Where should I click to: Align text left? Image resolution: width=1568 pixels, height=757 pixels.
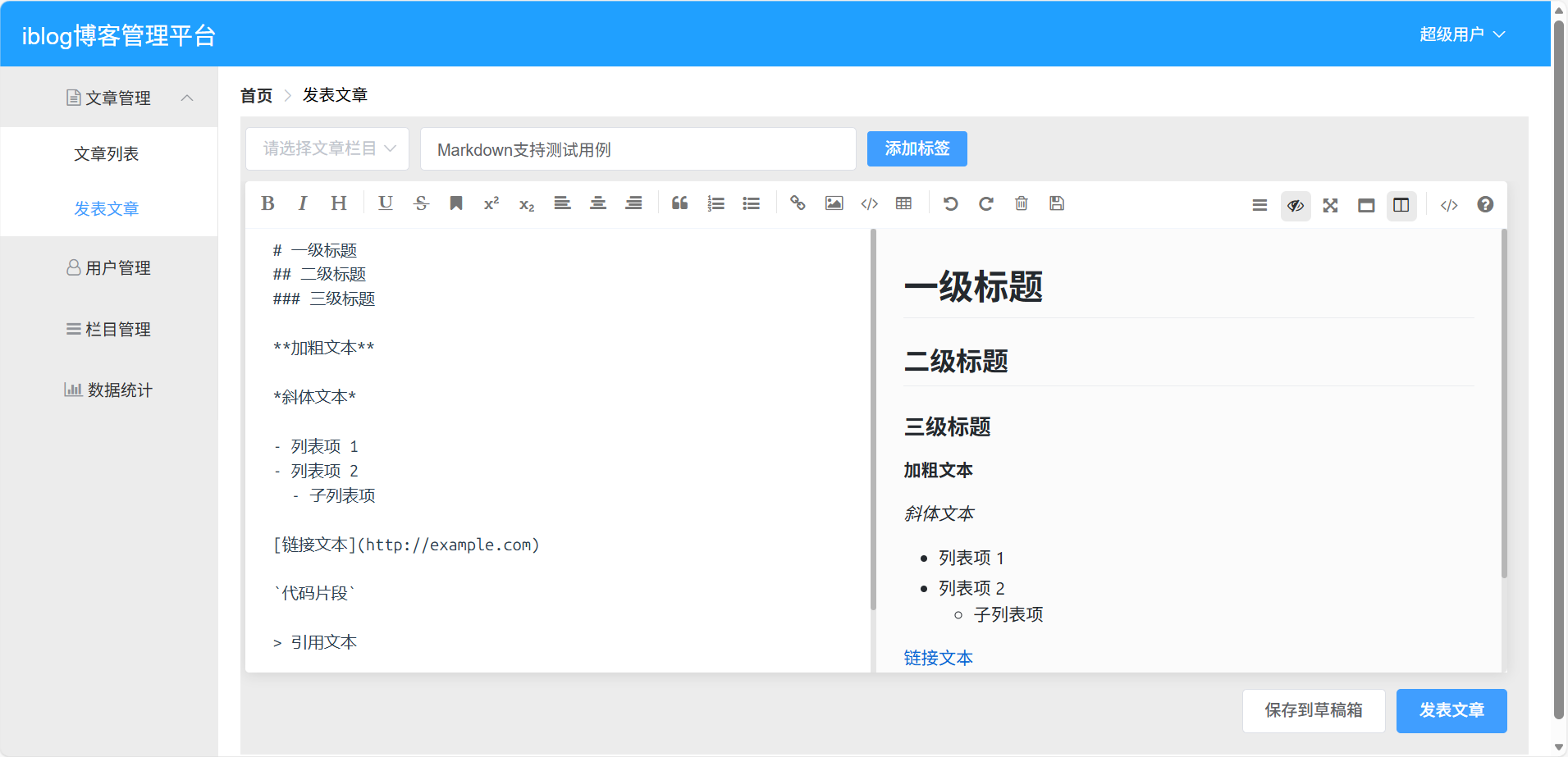pos(562,203)
